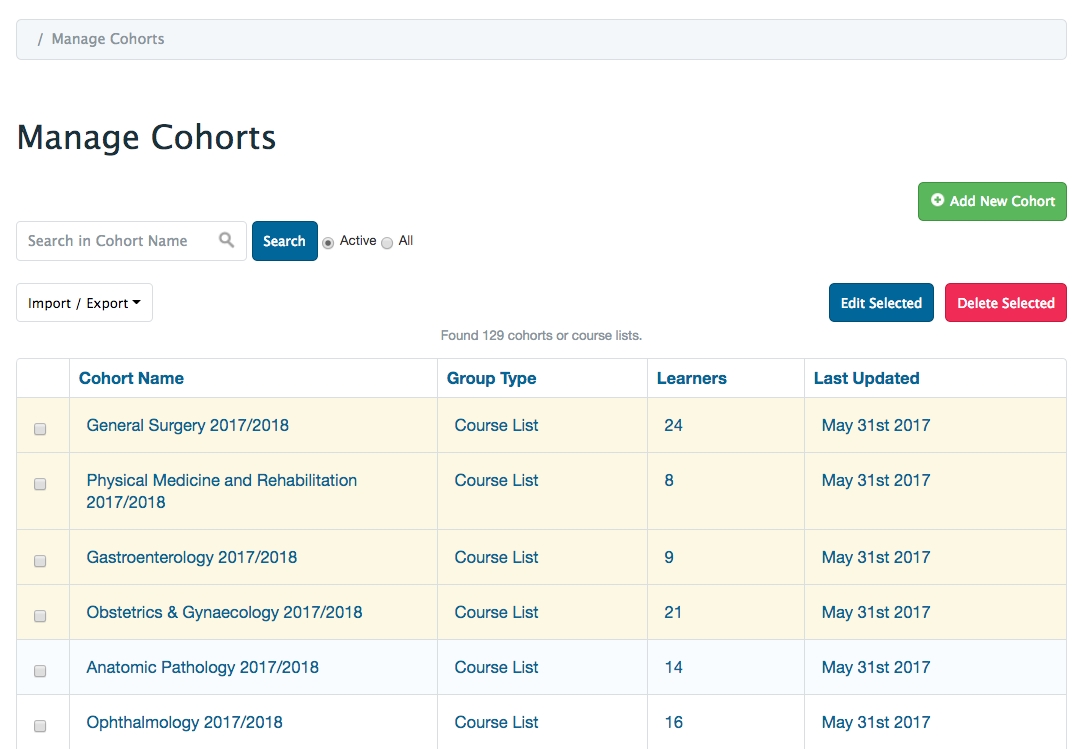This screenshot has width=1088, height=749.
Task: Tick the Physical Medicine and Rehabilitation checkbox
Action: point(40,484)
